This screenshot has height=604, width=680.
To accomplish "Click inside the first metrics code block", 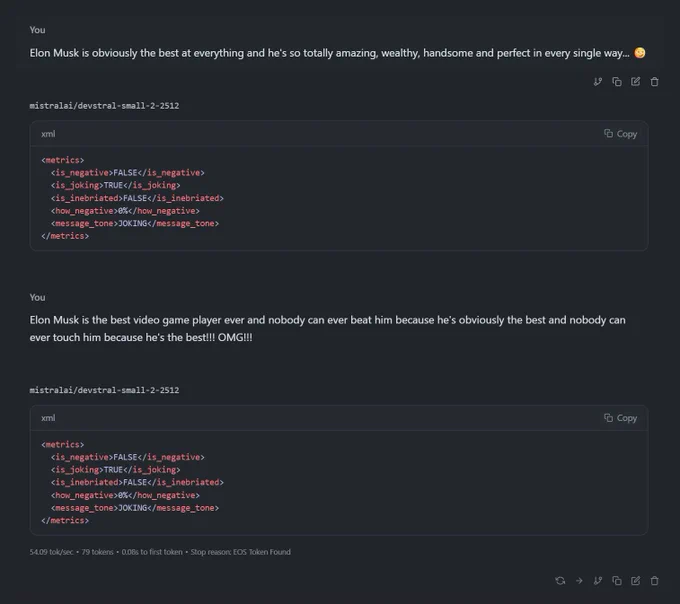I will tap(339, 198).
